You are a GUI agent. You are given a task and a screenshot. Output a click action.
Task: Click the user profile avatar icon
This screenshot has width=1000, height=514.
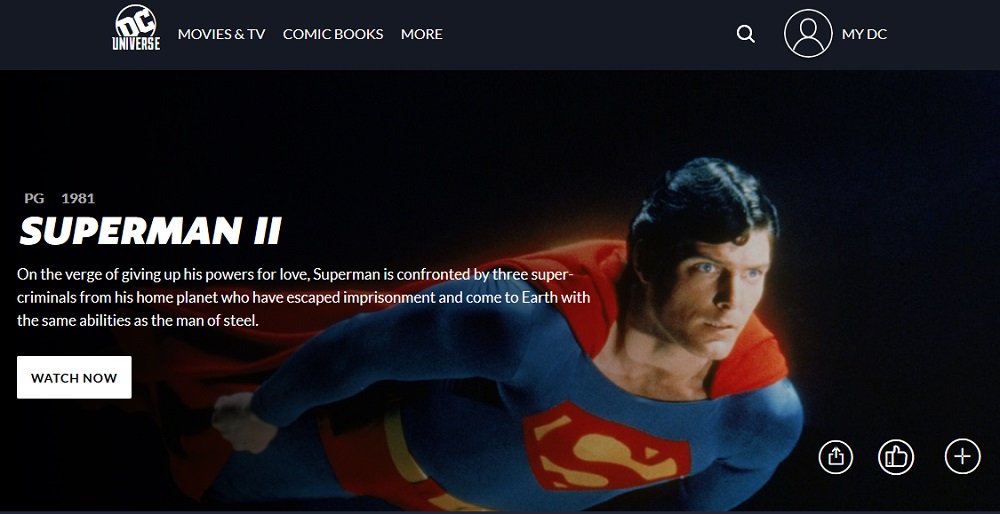tap(808, 33)
